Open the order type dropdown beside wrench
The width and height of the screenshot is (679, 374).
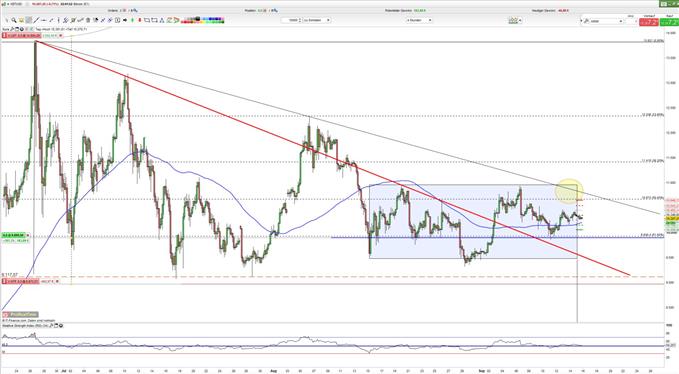tap(606, 21)
